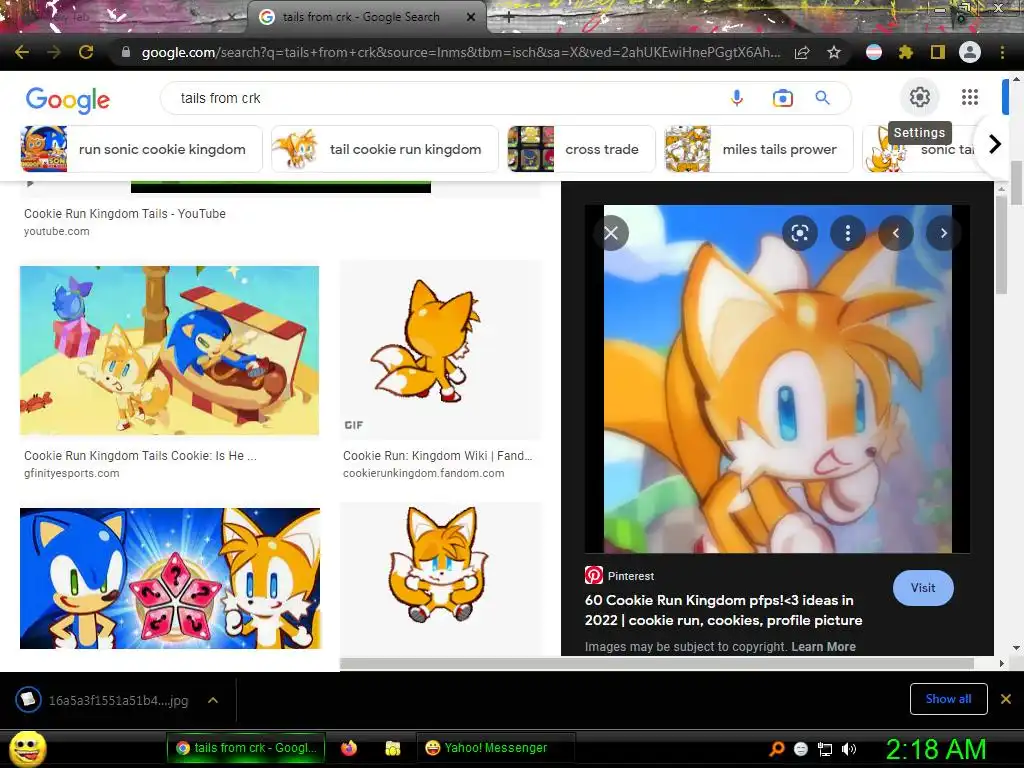Screen dimensions: 1024x768
Task: Click the Pinterest source icon
Action: [x=594, y=575]
